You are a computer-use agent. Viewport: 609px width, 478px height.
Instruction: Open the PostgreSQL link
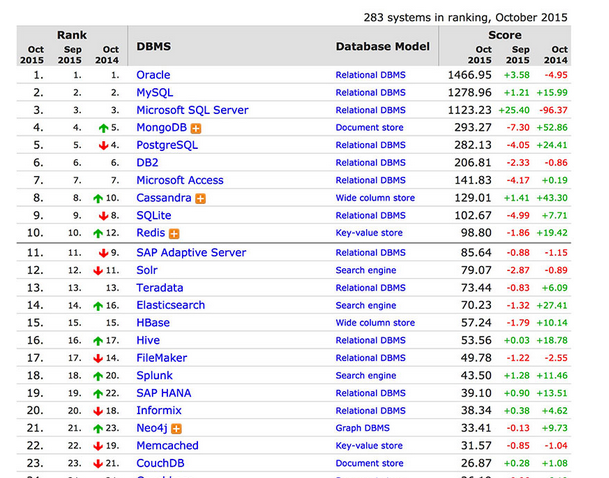click(x=167, y=145)
